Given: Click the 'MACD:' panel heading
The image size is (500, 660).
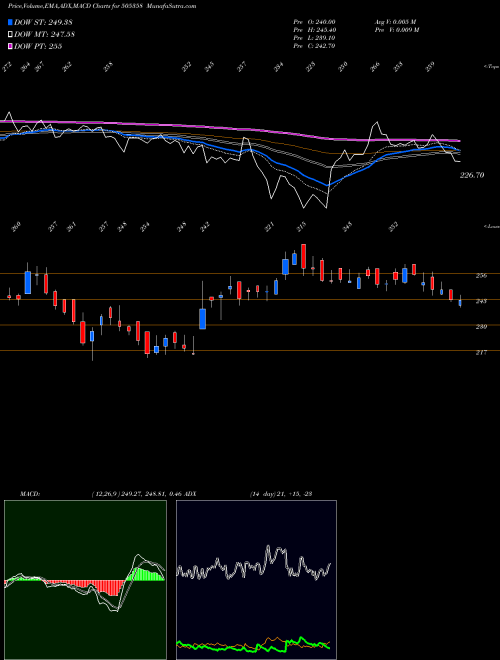Looking at the screenshot, I should pos(29,494).
